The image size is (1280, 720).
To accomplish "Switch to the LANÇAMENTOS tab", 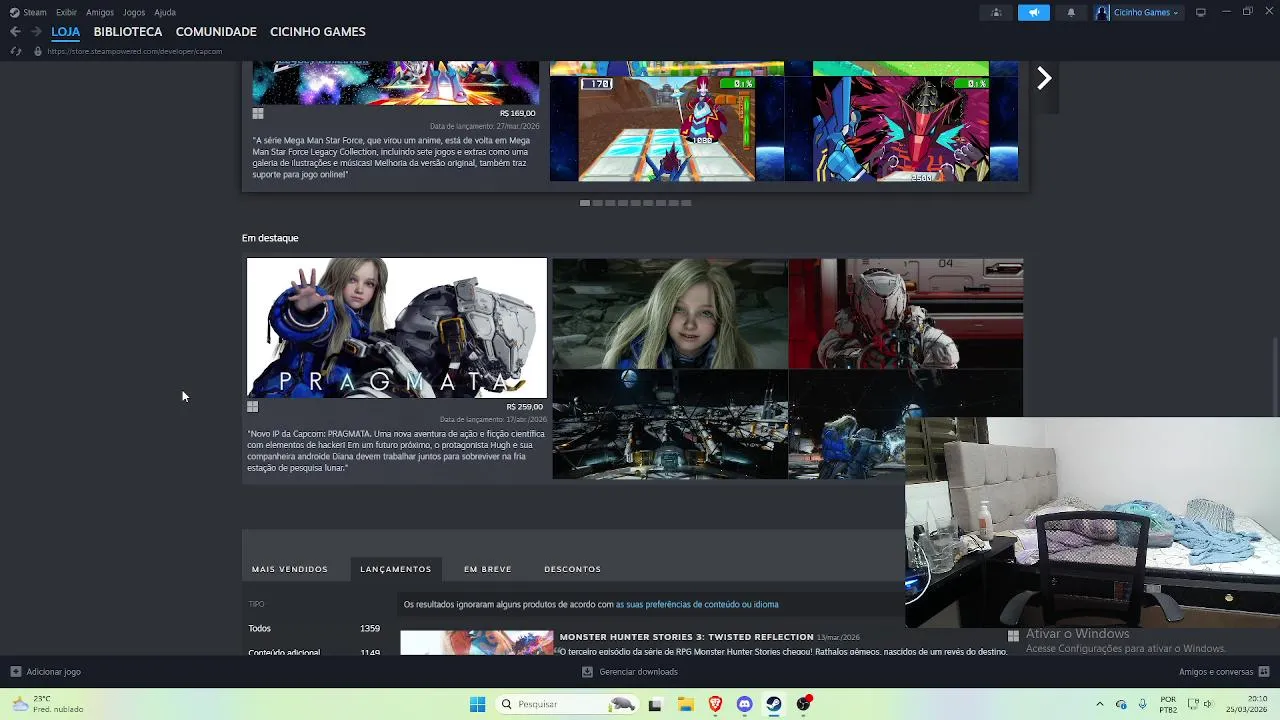I will tap(396, 569).
